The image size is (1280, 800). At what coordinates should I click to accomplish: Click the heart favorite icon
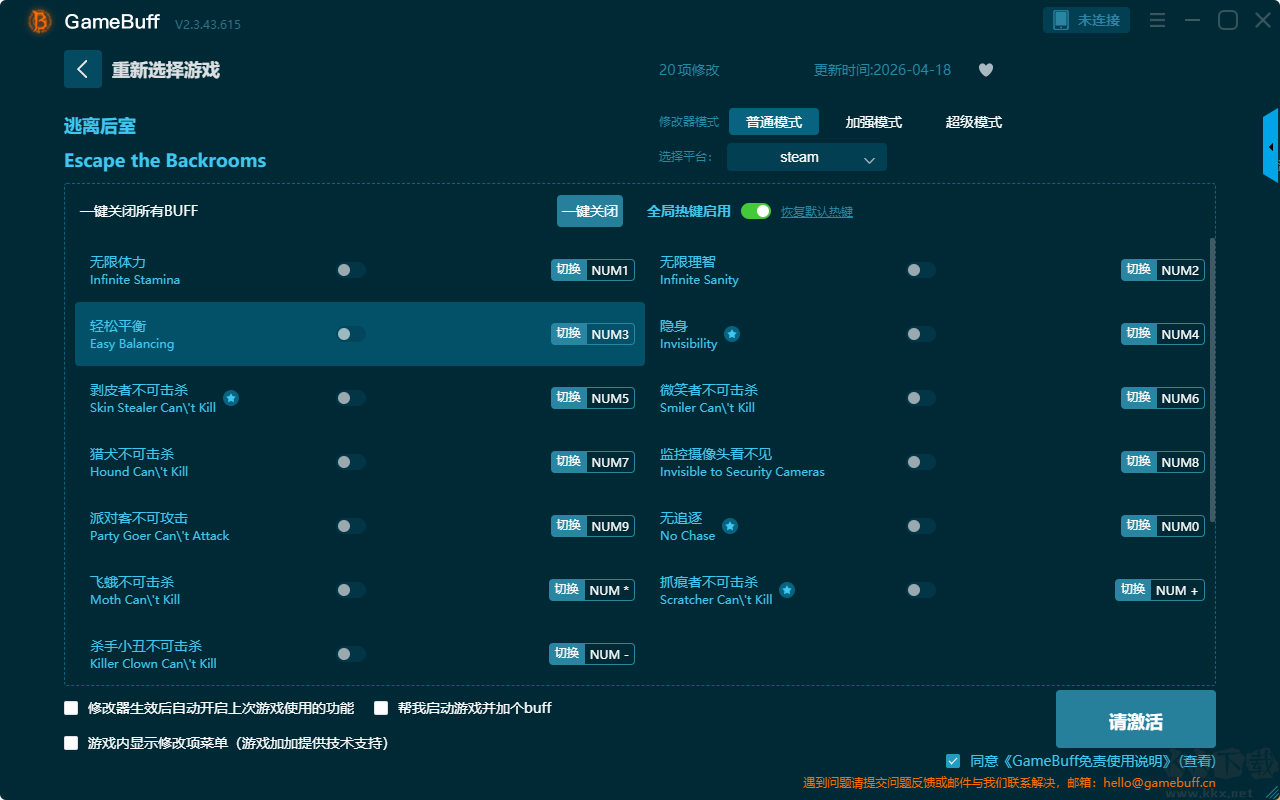(985, 70)
